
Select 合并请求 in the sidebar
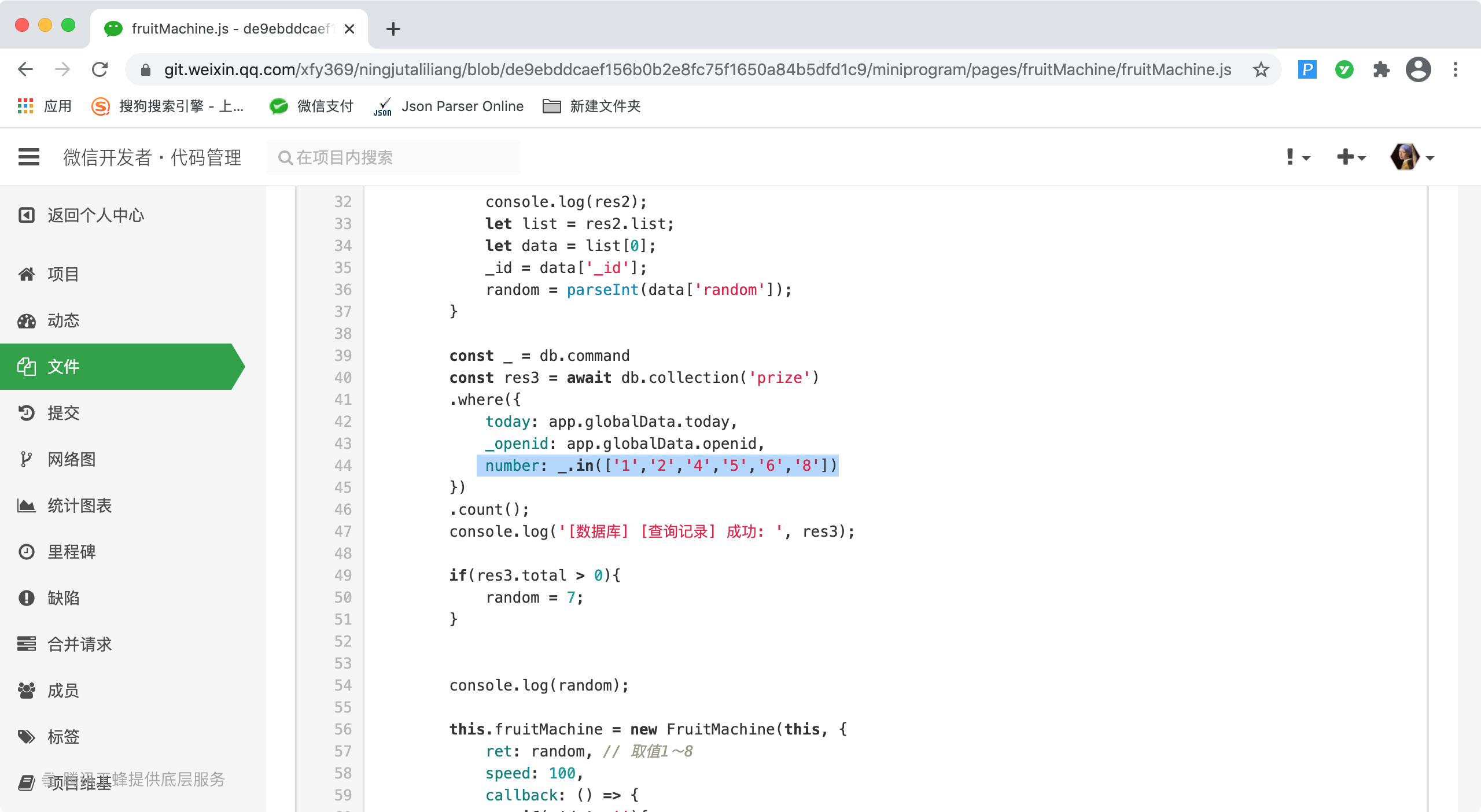(80, 644)
